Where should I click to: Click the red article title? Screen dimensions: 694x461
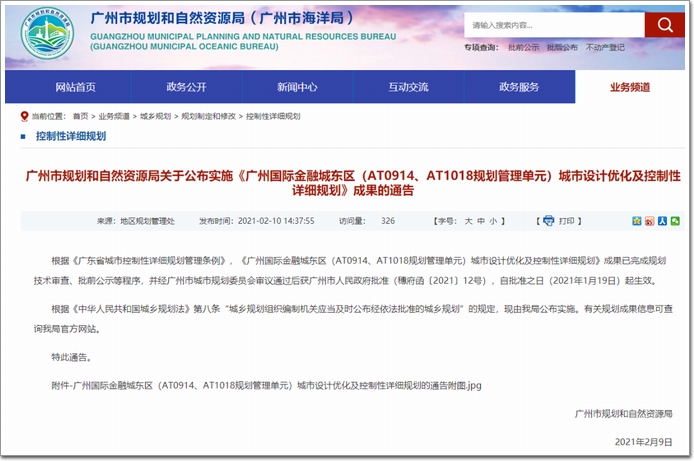point(353,183)
